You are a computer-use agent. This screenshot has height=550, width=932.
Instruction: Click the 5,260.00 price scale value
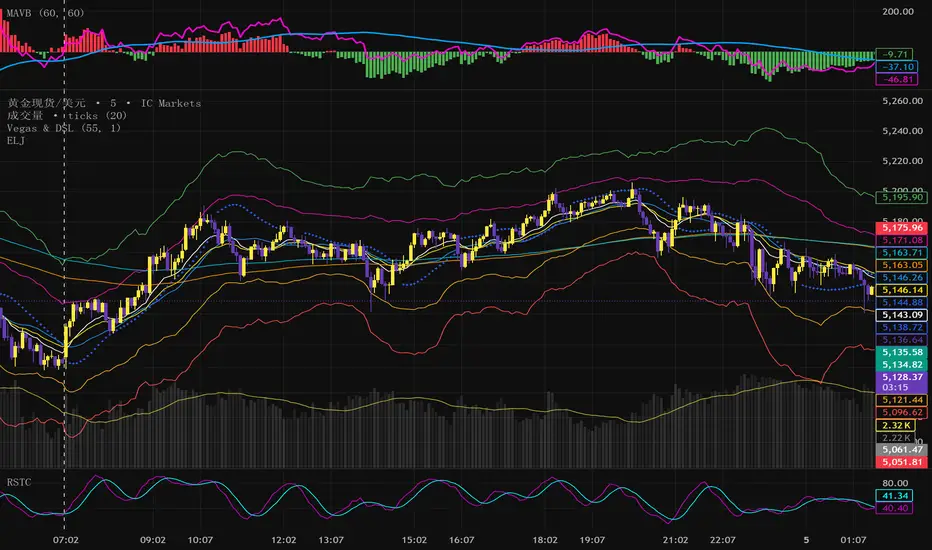(902, 101)
